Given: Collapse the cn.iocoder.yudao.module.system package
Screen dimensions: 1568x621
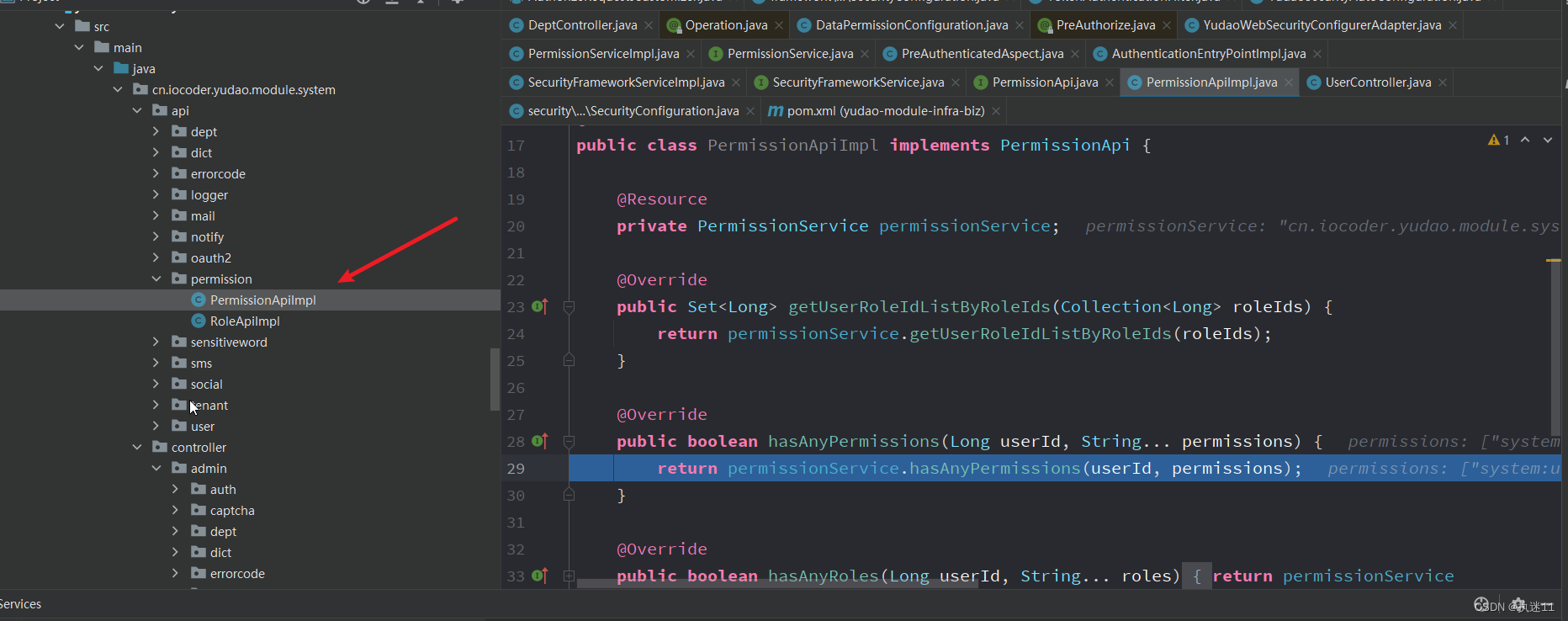Looking at the screenshot, I should pos(118,89).
